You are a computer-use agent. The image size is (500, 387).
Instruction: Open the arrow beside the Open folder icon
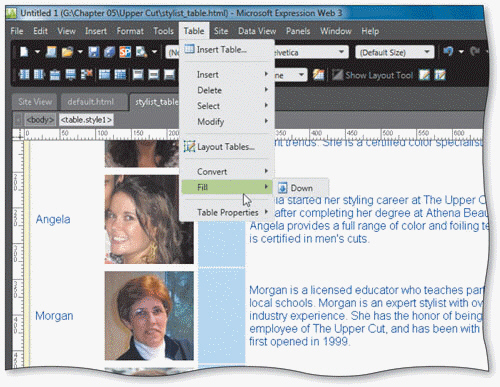pyautogui.click(x=80, y=52)
